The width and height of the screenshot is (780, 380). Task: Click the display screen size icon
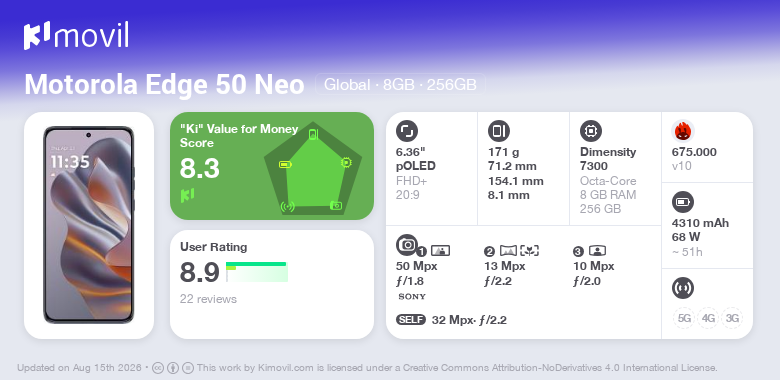click(x=407, y=131)
